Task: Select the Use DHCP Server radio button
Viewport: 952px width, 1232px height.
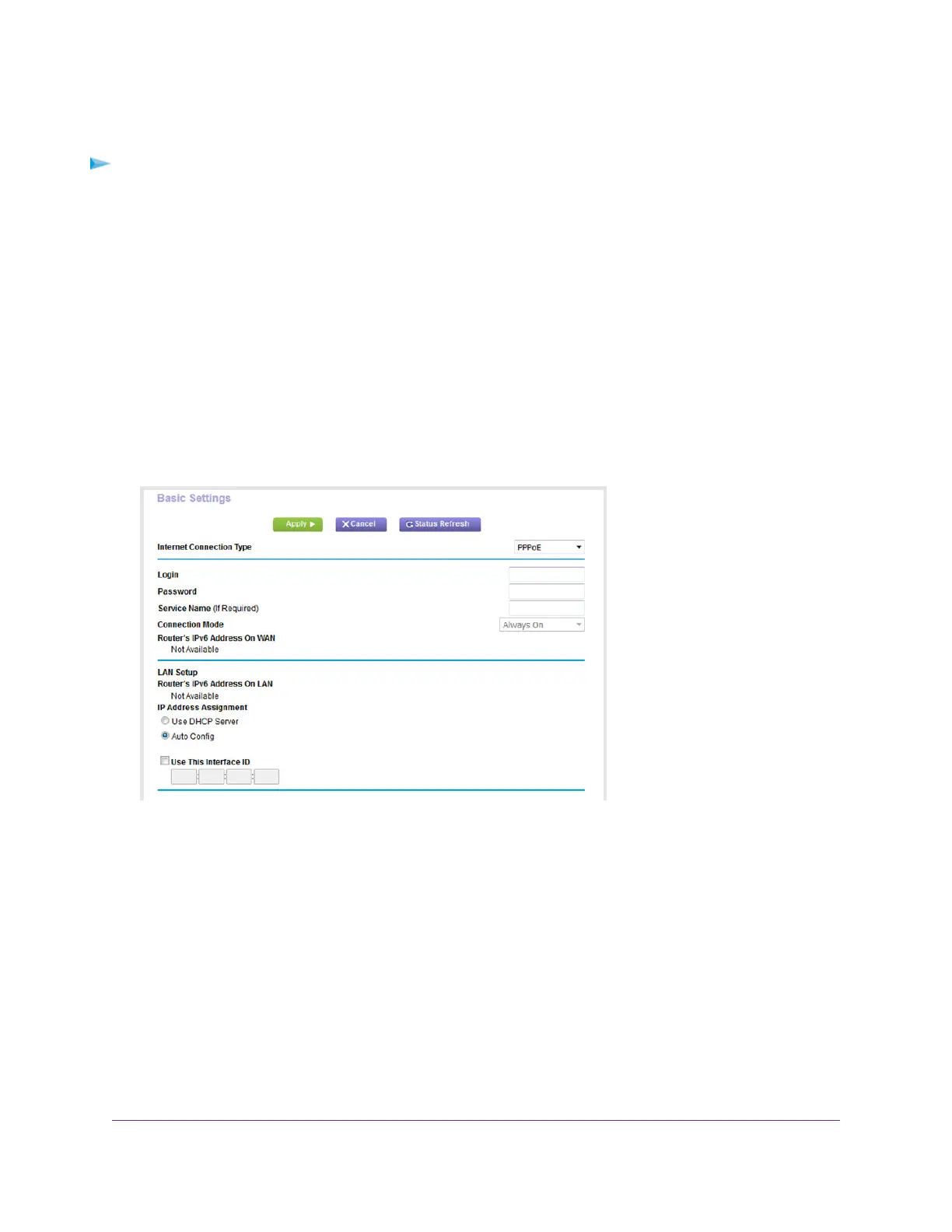Action: tap(165, 721)
